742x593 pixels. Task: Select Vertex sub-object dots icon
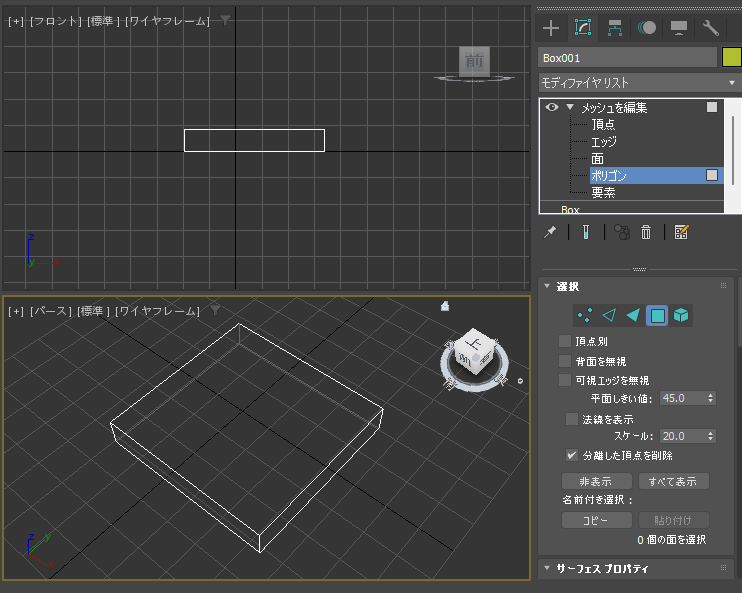click(x=585, y=315)
